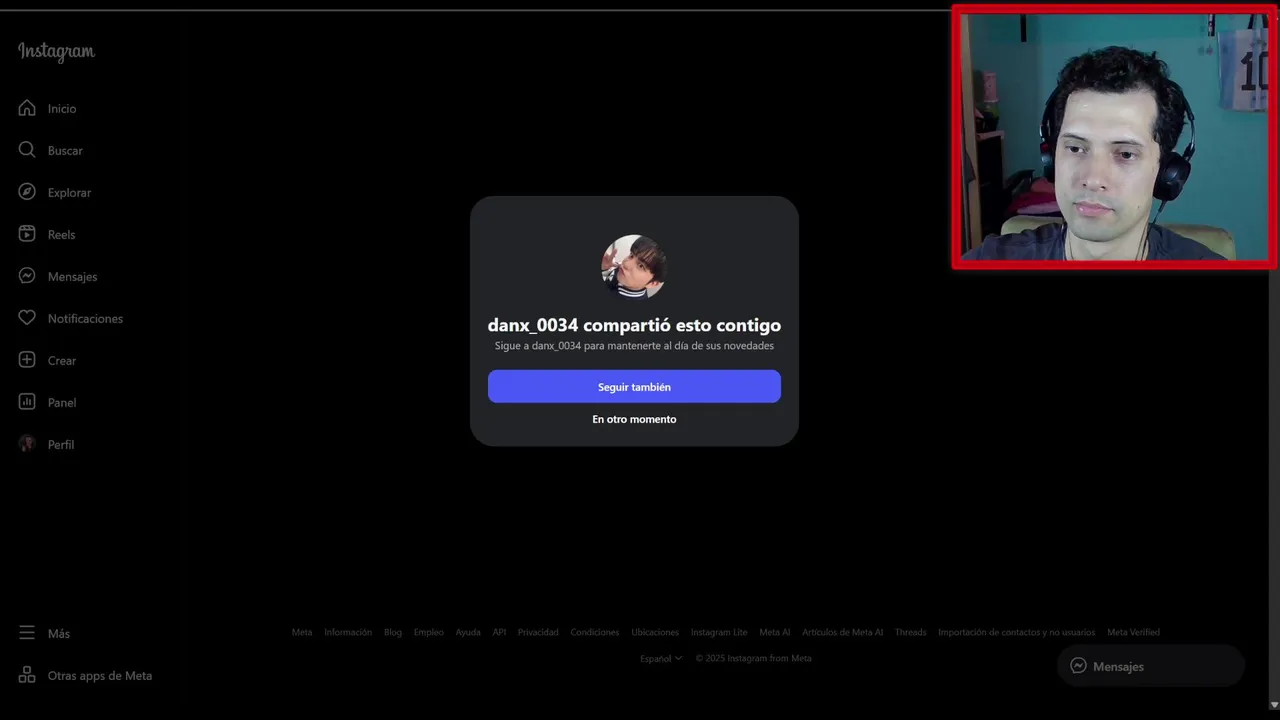Open Más label in sidebar

[59, 634]
